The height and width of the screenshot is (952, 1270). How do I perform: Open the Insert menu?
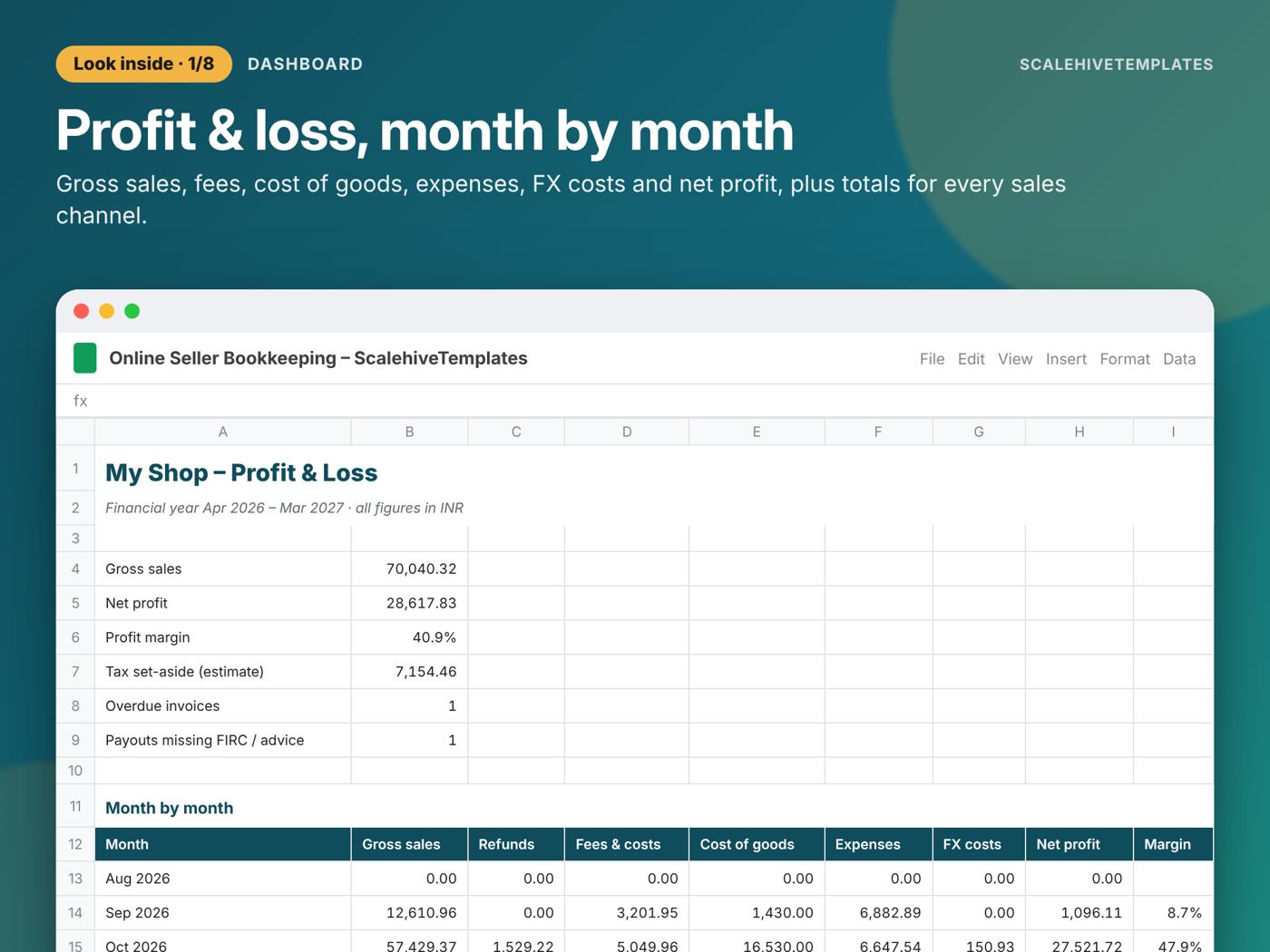tap(1066, 359)
